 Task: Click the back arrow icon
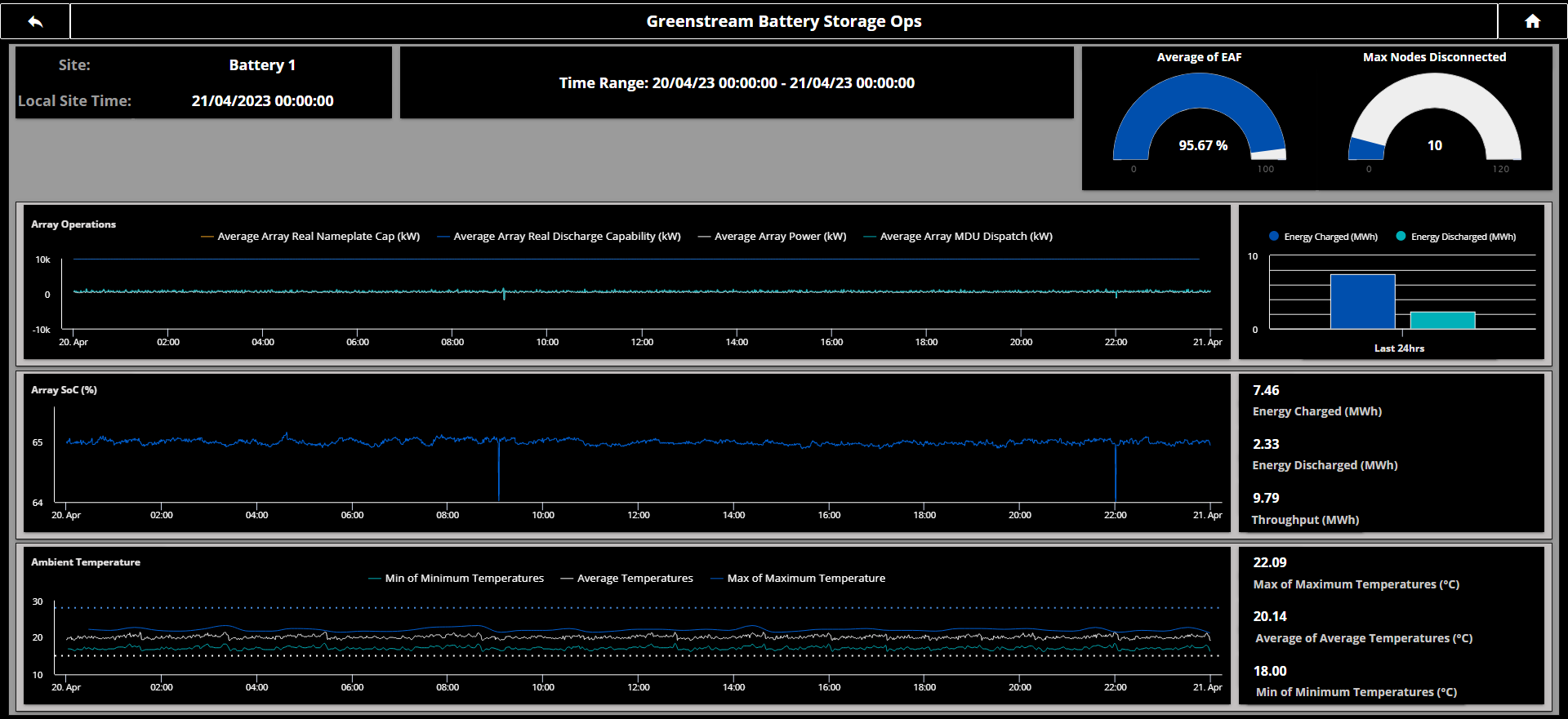click(x=35, y=21)
